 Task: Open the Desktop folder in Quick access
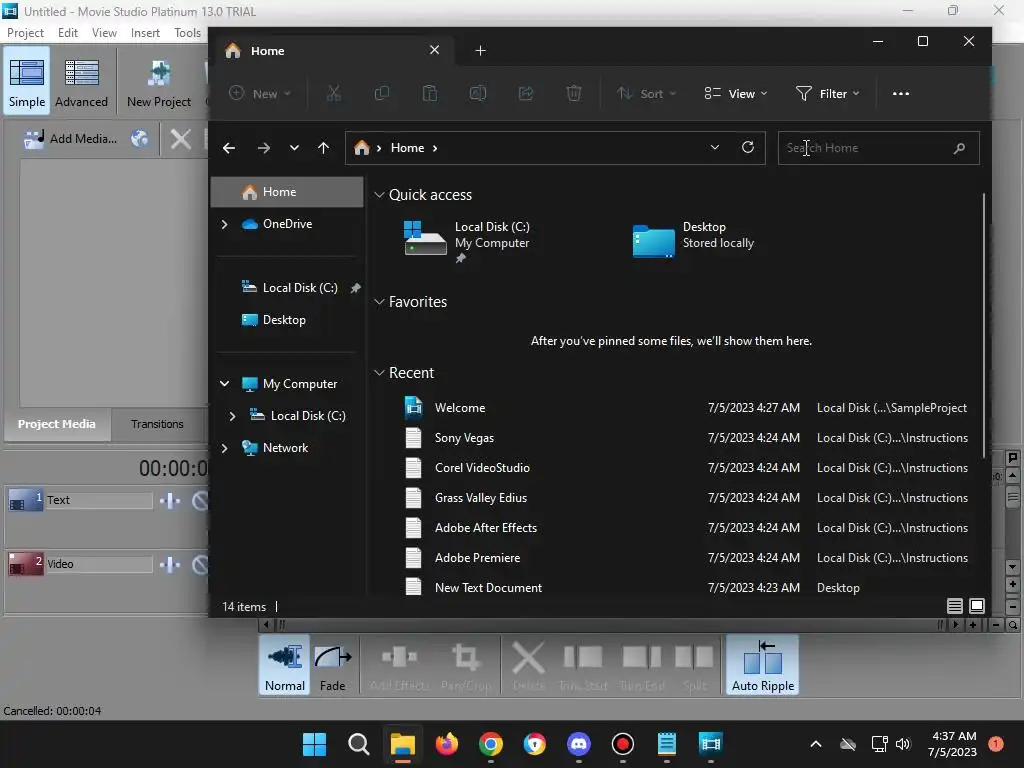694,240
